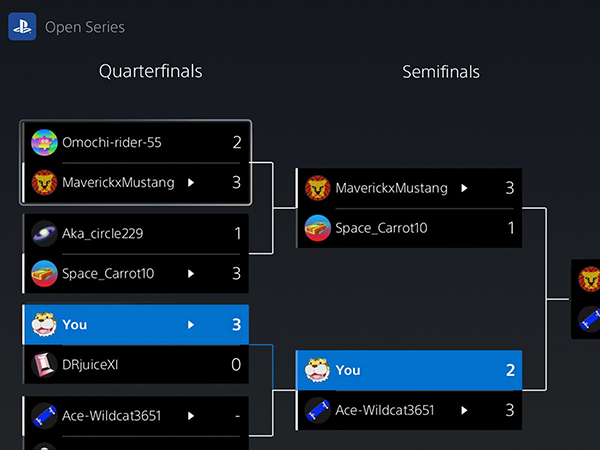Click Ace-Wildcat3651's skateboard avatar in Semifinals

[318, 410]
